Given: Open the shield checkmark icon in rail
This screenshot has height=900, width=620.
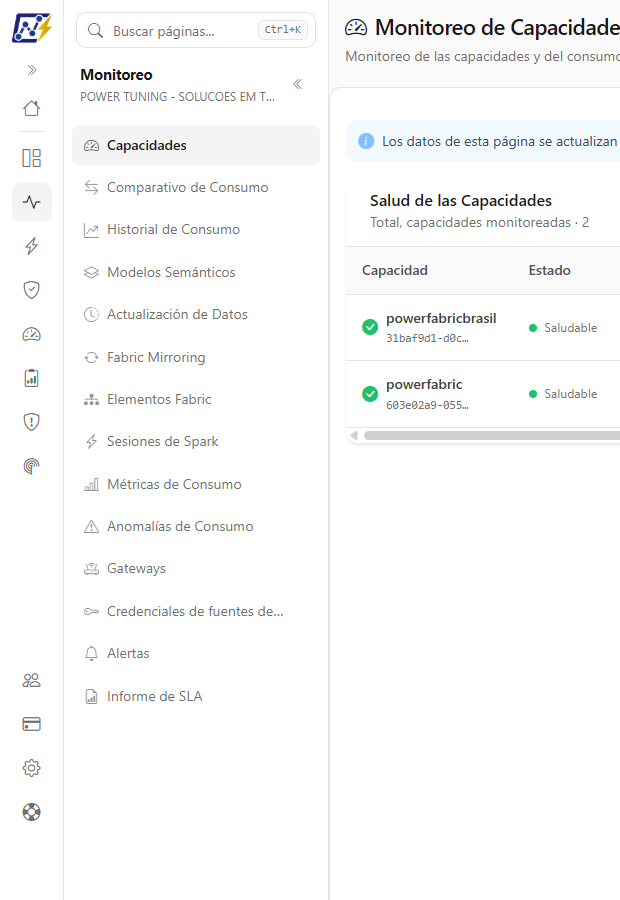Looking at the screenshot, I should click(32, 290).
